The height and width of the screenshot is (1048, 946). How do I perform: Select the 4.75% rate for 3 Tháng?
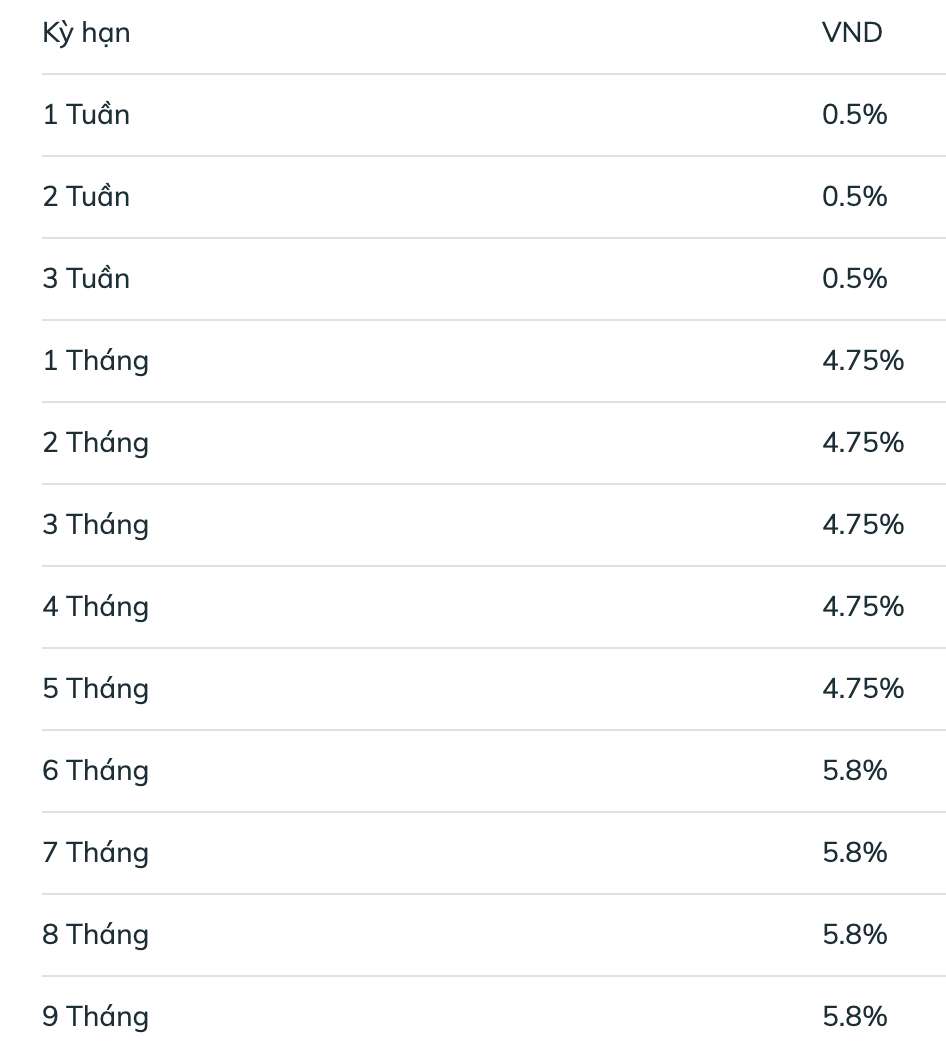(862, 525)
